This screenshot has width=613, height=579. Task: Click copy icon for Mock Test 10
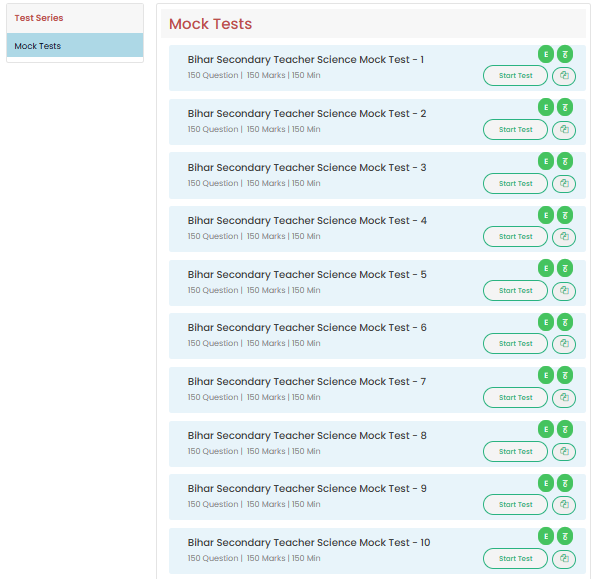coord(564,558)
